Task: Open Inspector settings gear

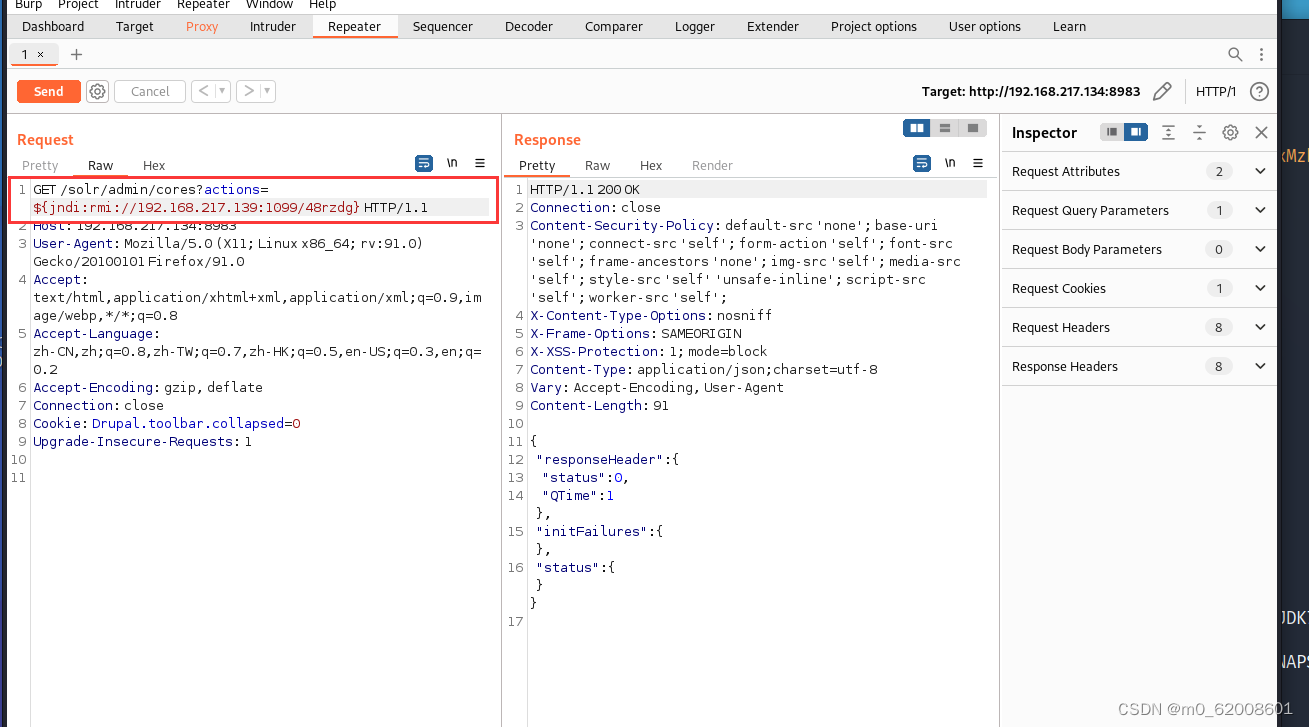Action: pos(1230,132)
